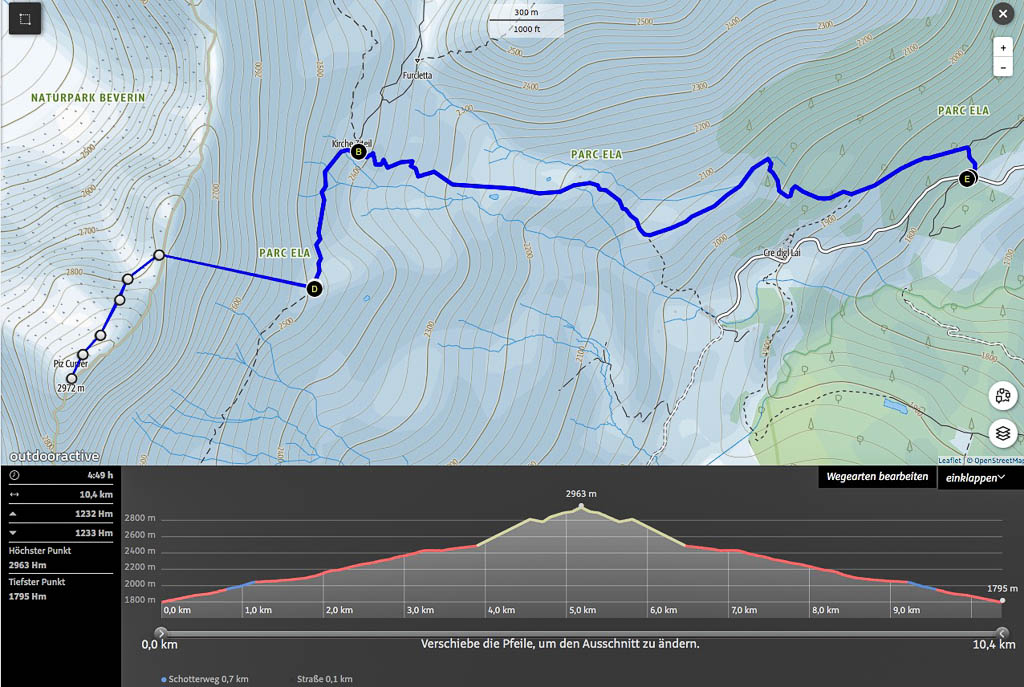Click Wegearten bearbeiten button
This screenshot has height=687, width=1024.
click(x=877, y=478)
